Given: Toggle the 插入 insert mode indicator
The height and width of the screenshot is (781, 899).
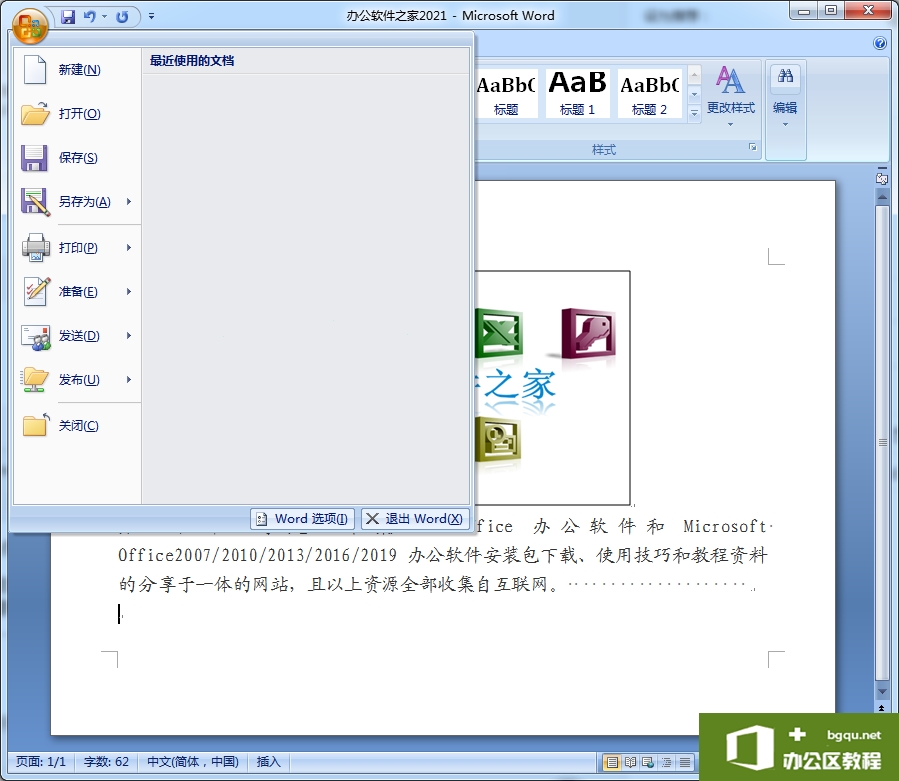Looking at the screenshot, I should point(268,762).
